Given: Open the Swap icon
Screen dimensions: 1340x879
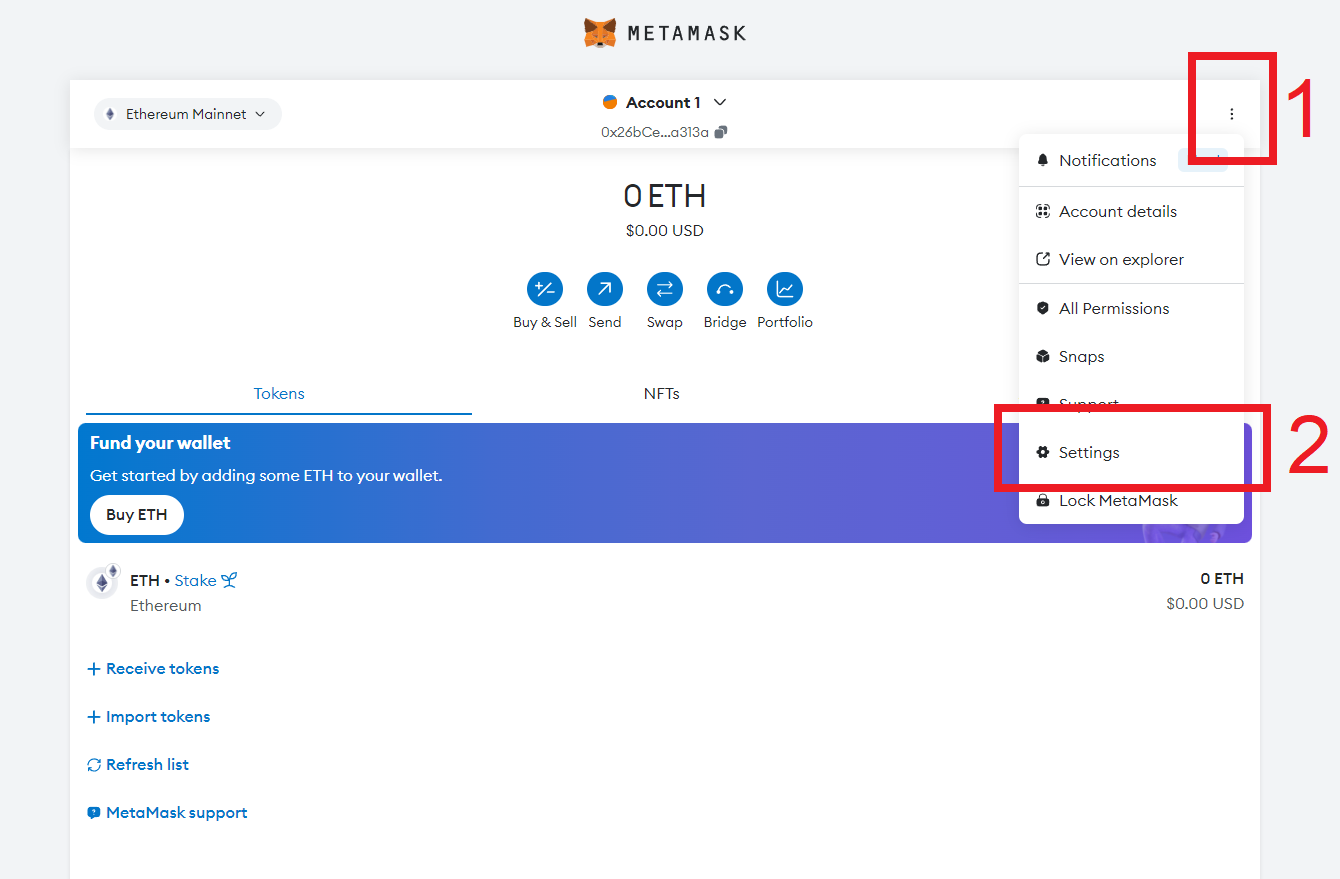Looking at the screenshot, I should (665, 290).
